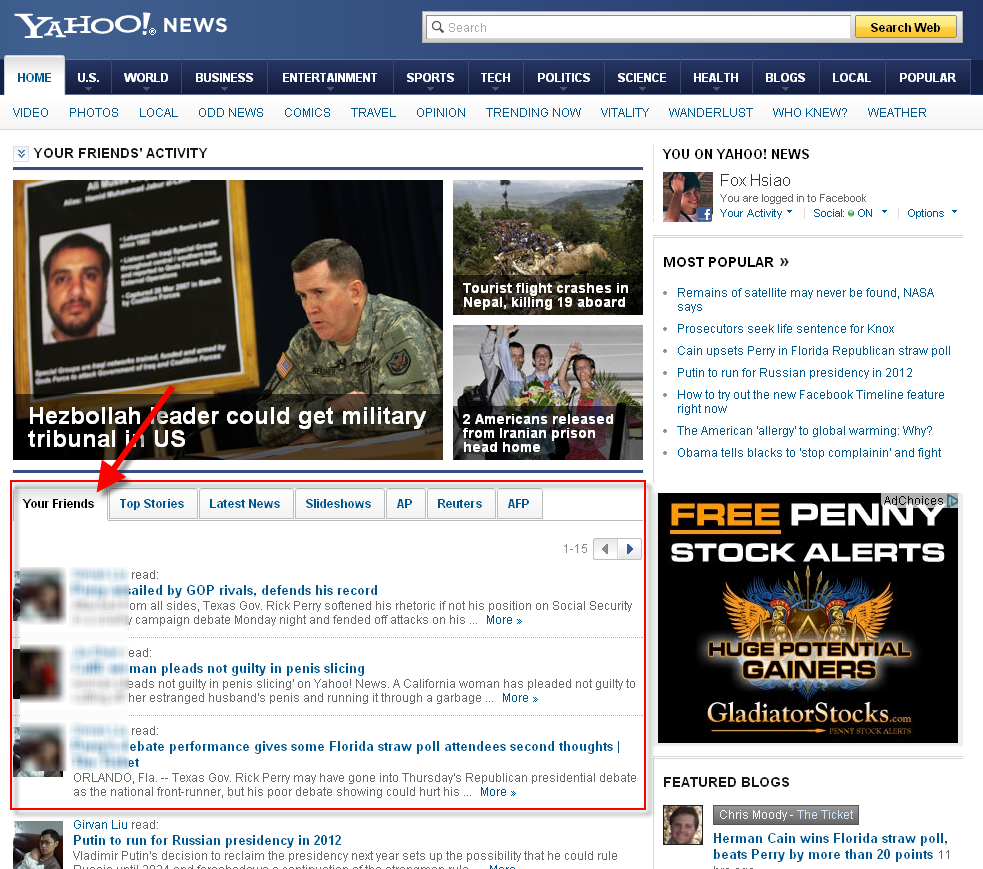Open the SCIENCE section
Screen dimensions: 983x869
pos(641,78)
